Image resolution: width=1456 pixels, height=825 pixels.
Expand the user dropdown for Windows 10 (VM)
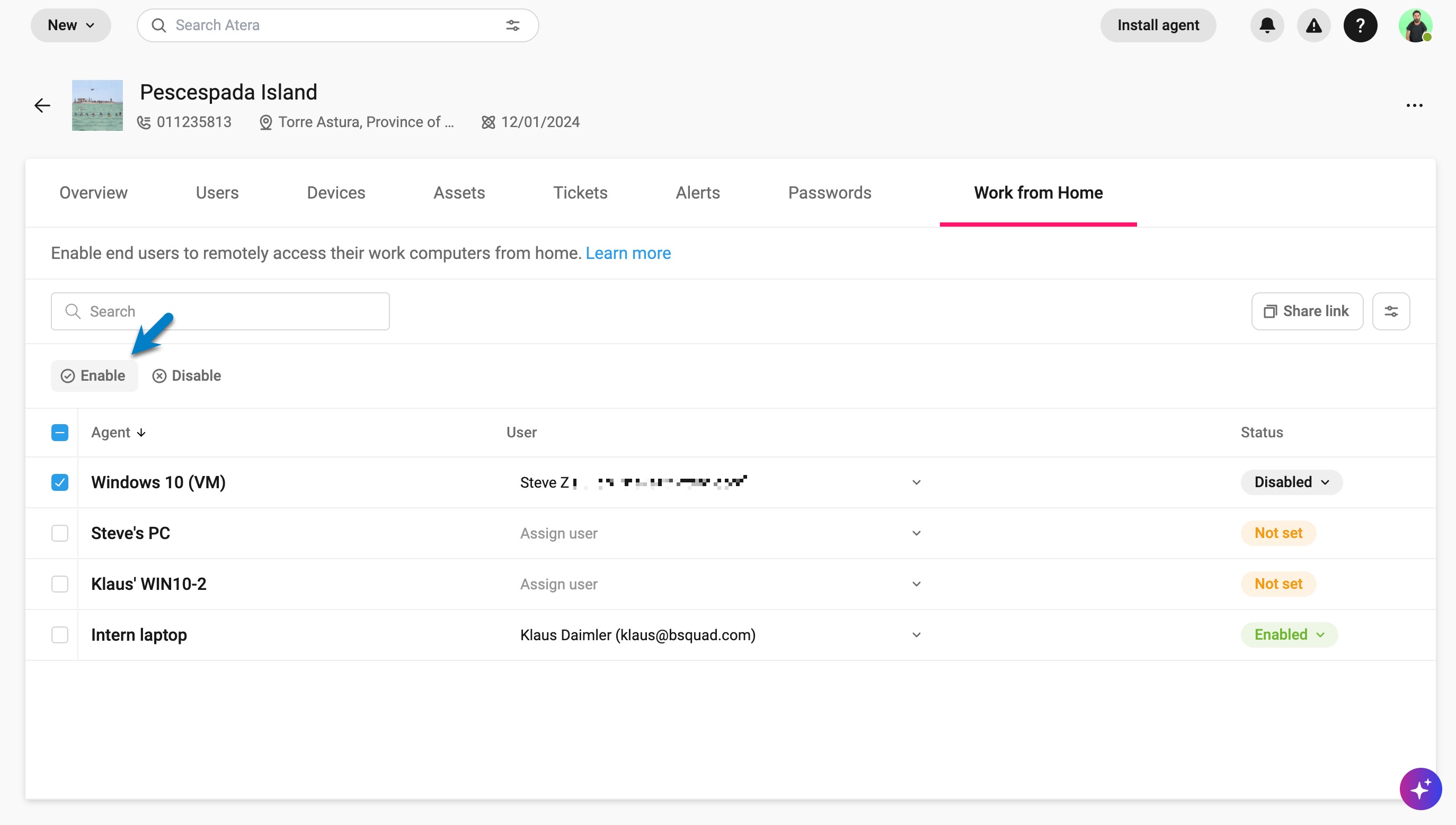pos(916,483)
